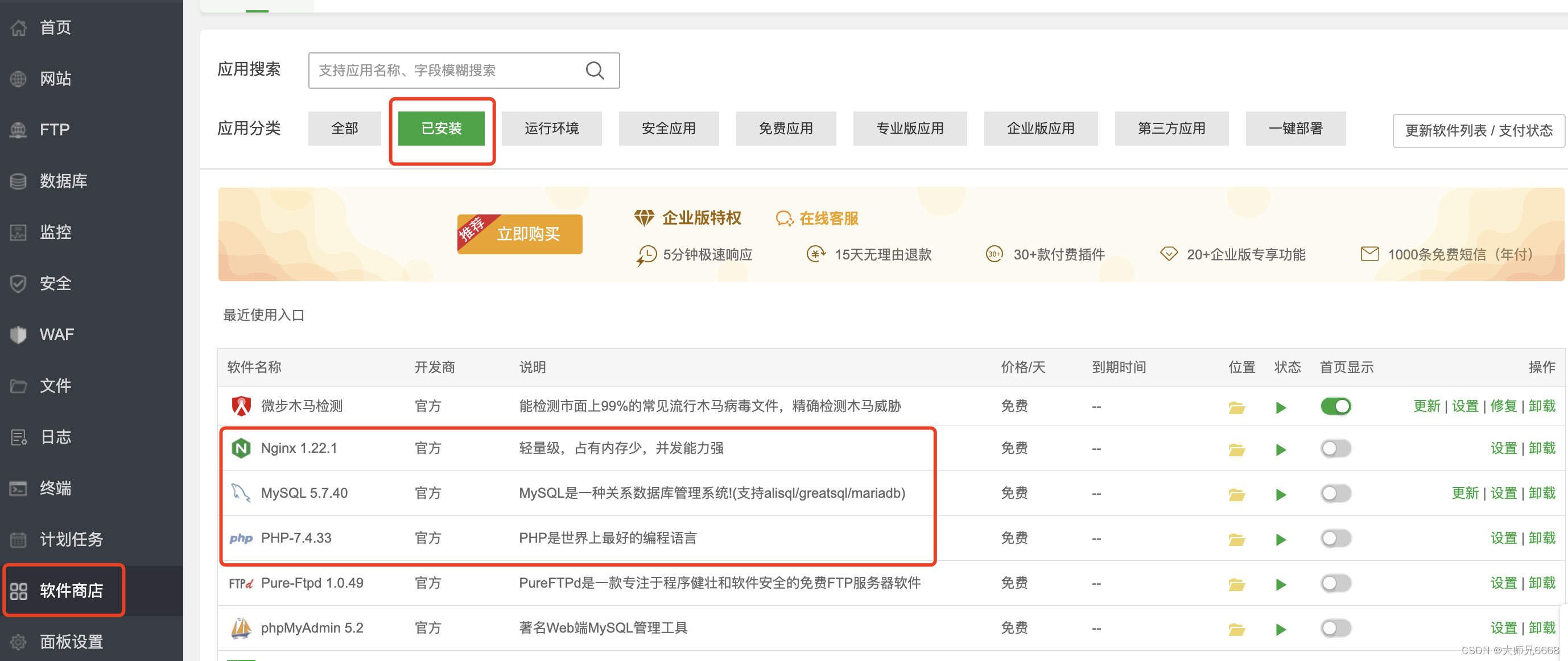Switch to 一键部署 category
This screenshot has height=661, width=1568.
coord(1296,129)
